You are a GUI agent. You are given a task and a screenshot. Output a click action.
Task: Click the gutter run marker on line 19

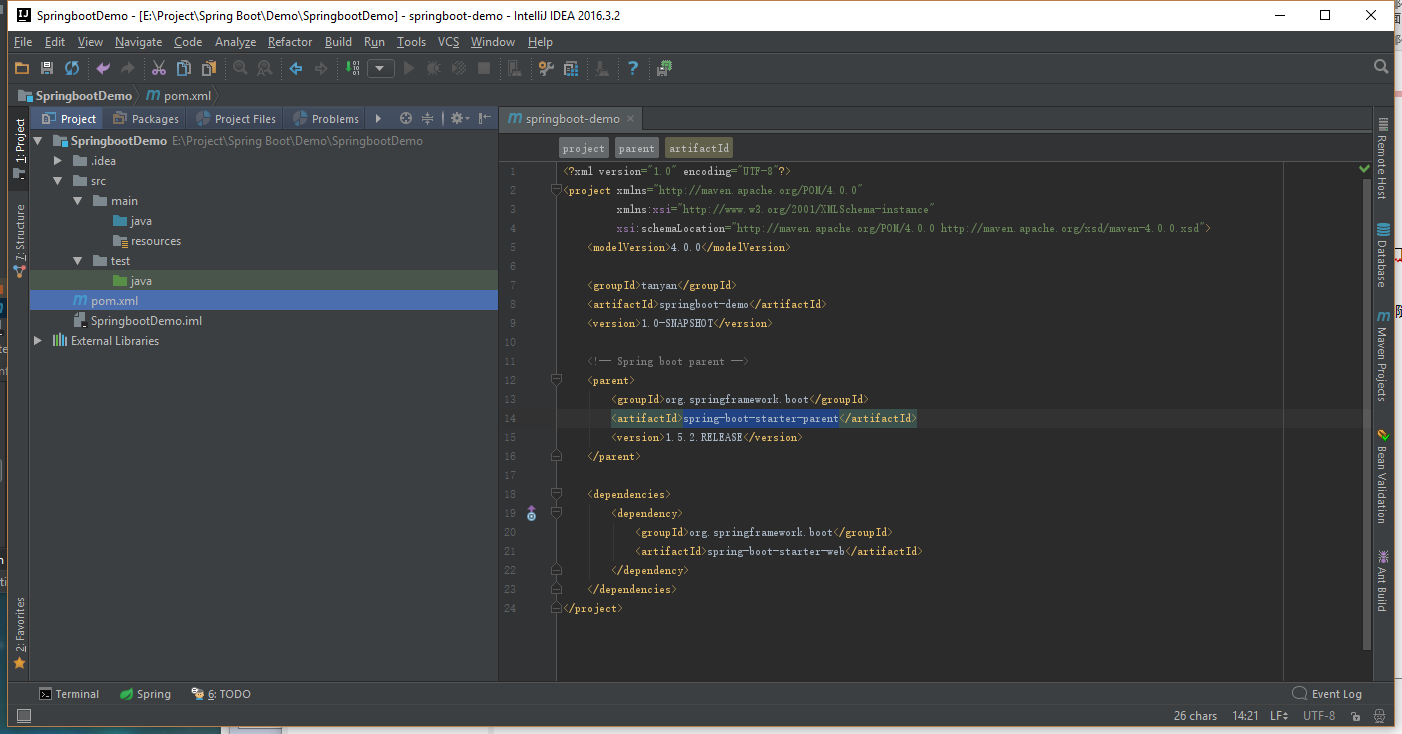[x=531, y=514]
